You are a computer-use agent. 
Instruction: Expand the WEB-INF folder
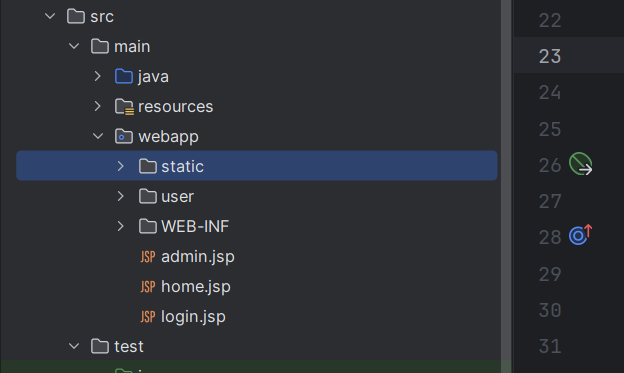(121, 227)
